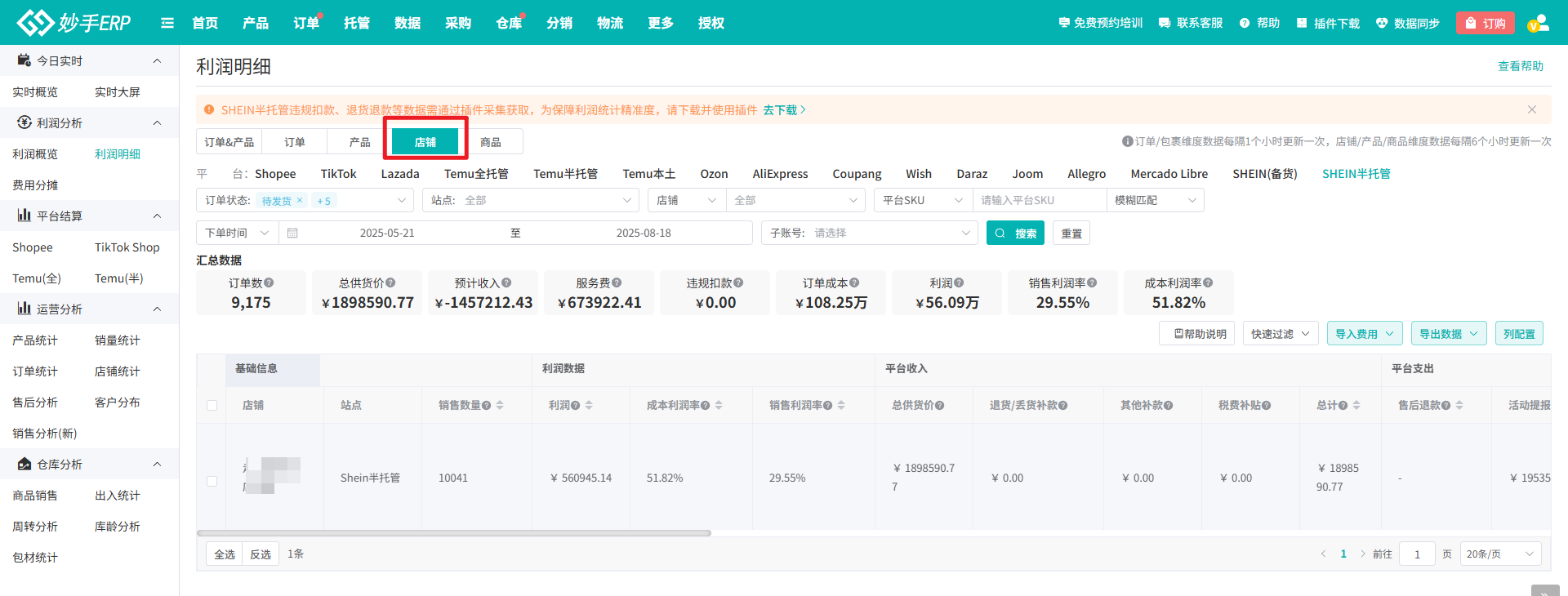Click help icon in 税费补贴 header

pos(1266,406)
